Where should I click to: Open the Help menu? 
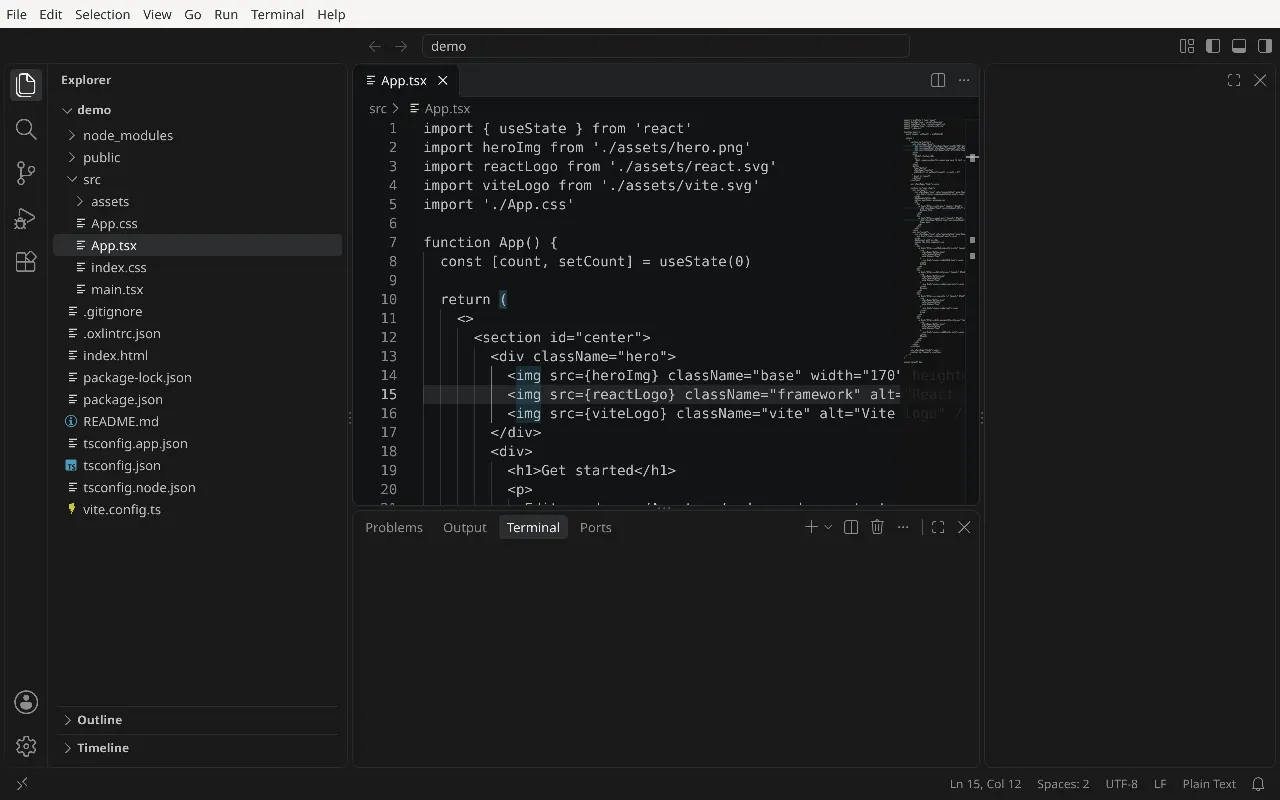(x=331, y=14)
